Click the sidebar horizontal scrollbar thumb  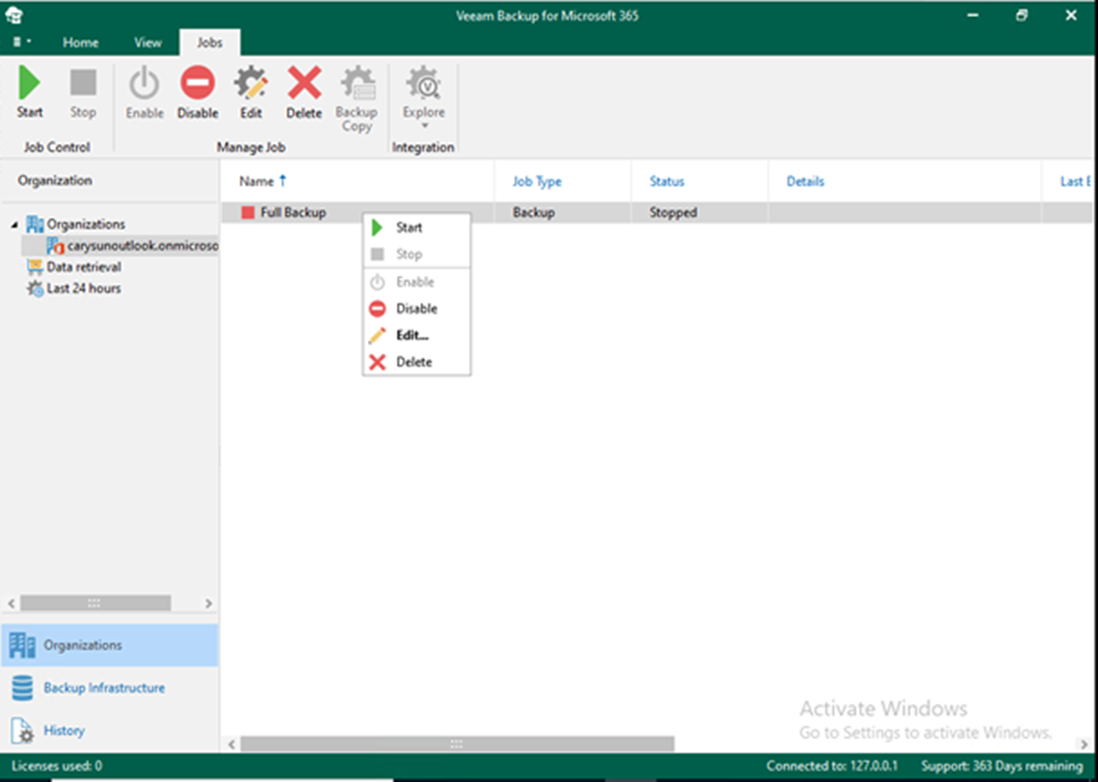click(95, 603)
